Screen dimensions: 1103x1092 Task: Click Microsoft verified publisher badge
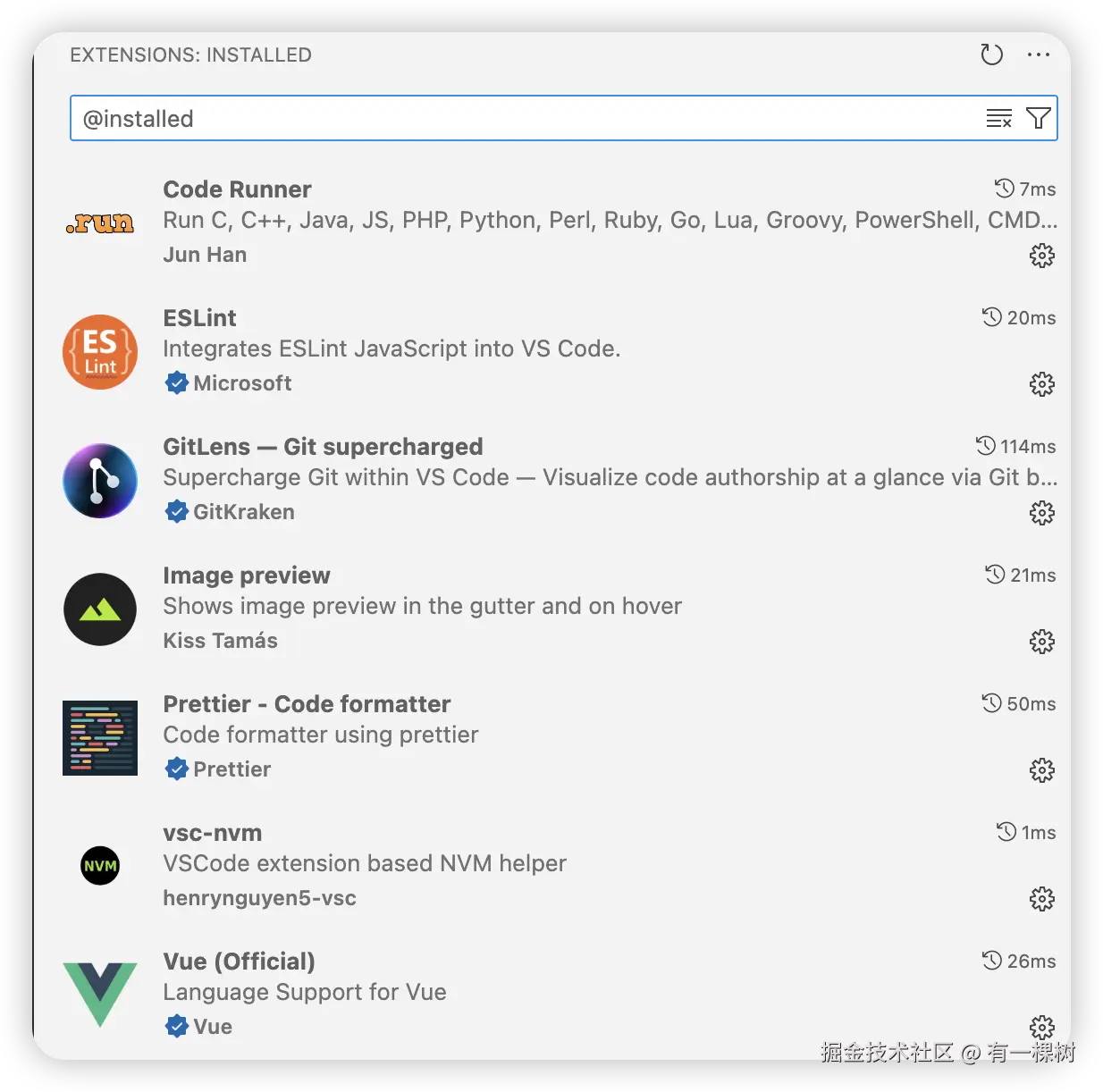point(177,383)
